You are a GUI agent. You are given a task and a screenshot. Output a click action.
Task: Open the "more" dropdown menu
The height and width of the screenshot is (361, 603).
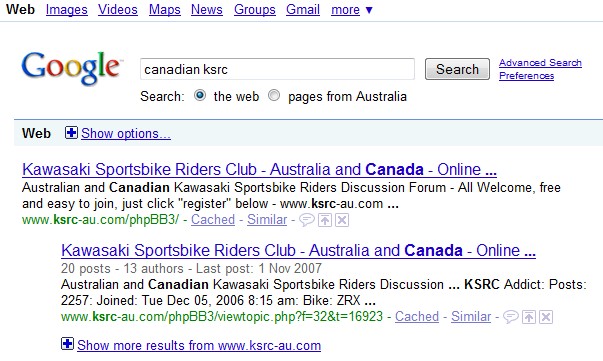click(352, 10)
